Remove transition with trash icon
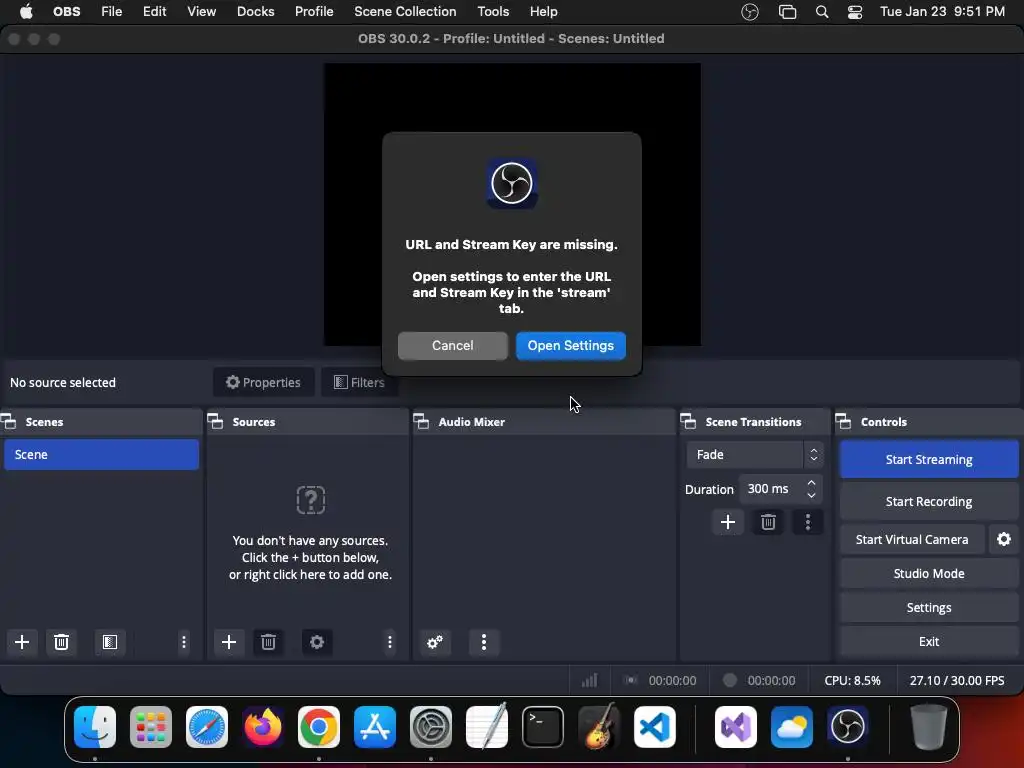 coord(768,522)
